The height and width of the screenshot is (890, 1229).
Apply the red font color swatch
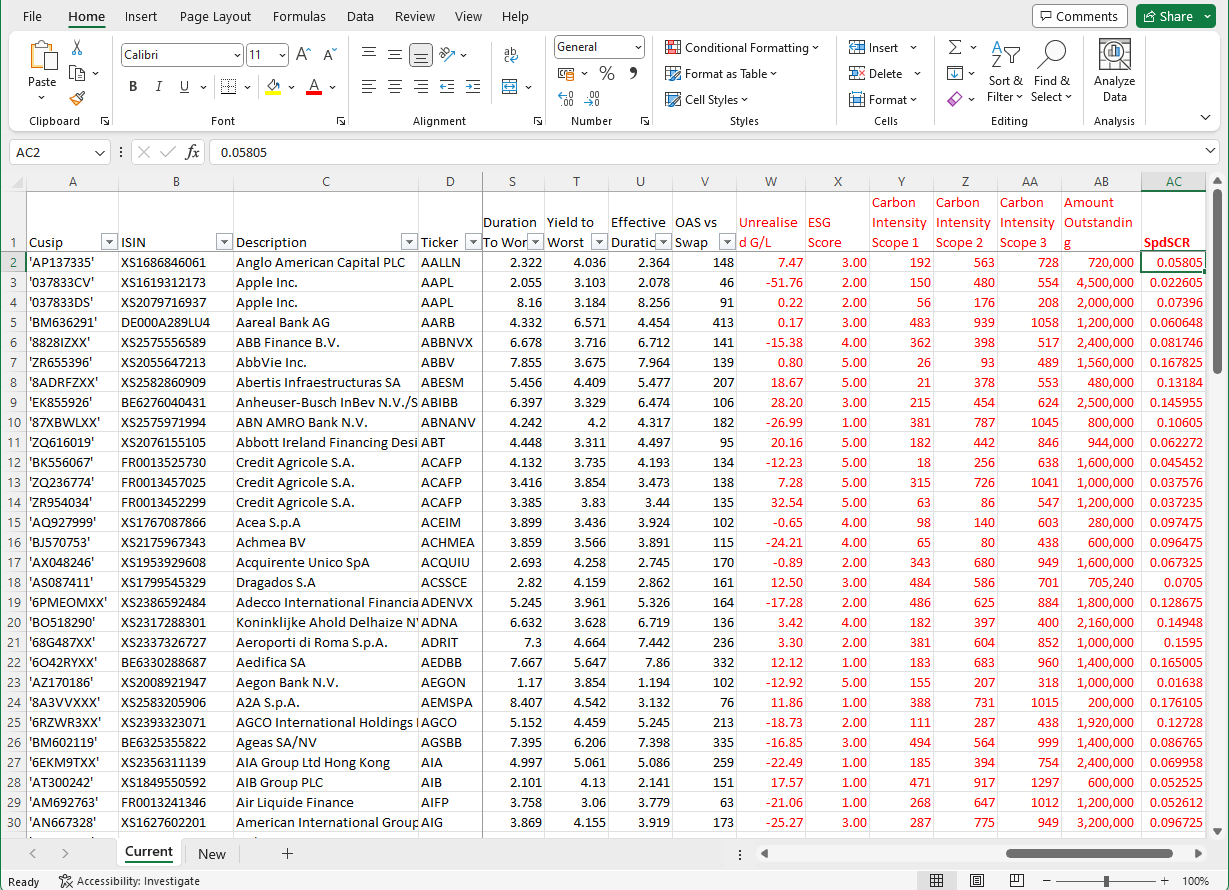[x=313, y=87]
